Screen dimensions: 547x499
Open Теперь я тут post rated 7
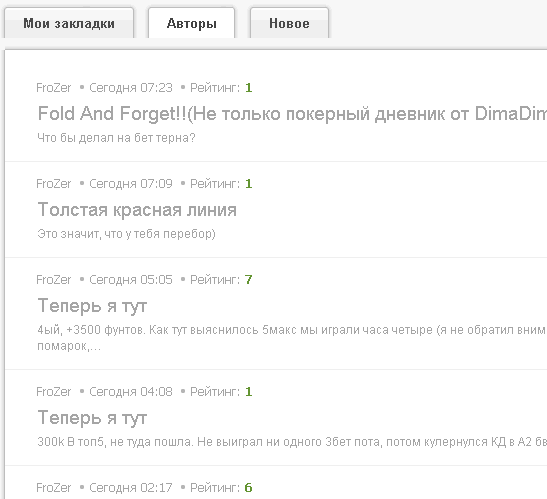pyautogui.click(x=92, y=306)
